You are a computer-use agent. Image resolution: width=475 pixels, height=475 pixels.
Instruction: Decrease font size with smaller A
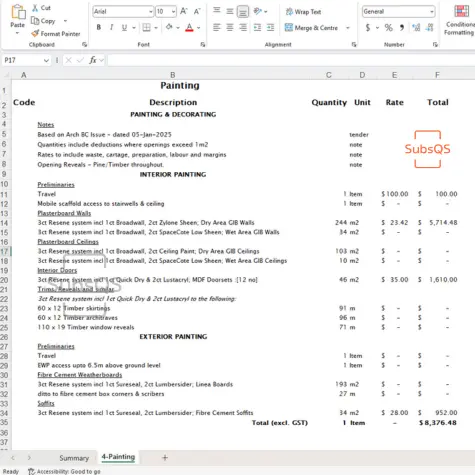[x=197, y=12]
